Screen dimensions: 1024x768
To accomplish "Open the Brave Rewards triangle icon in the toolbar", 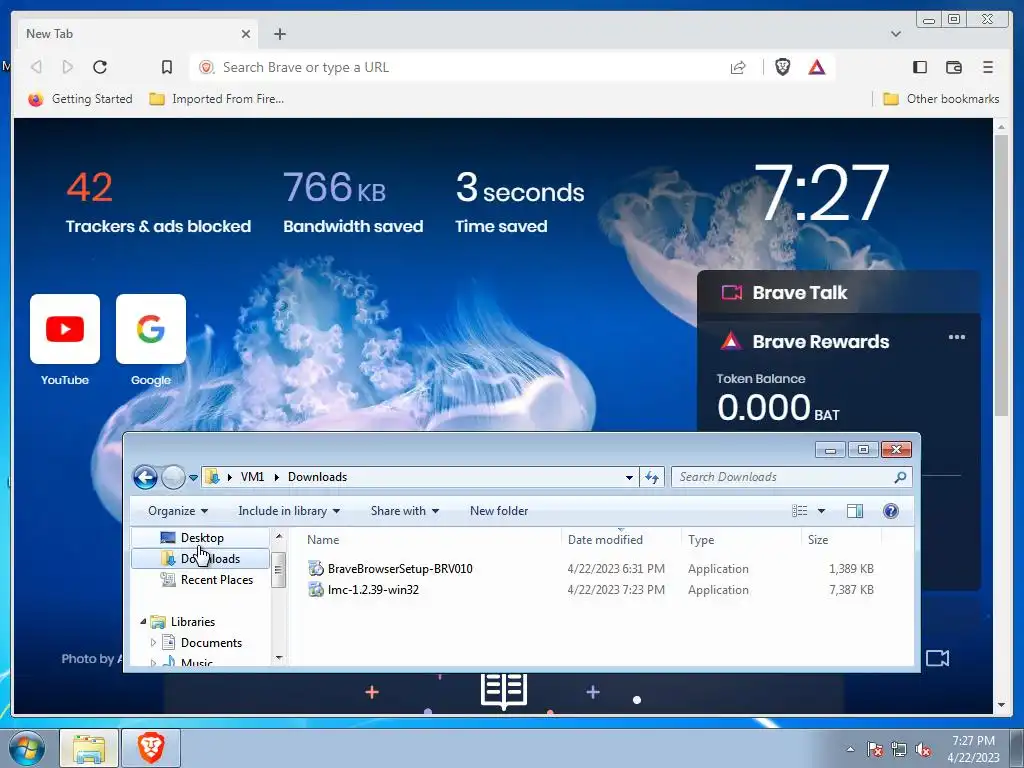I will click(x=817, y=67).
